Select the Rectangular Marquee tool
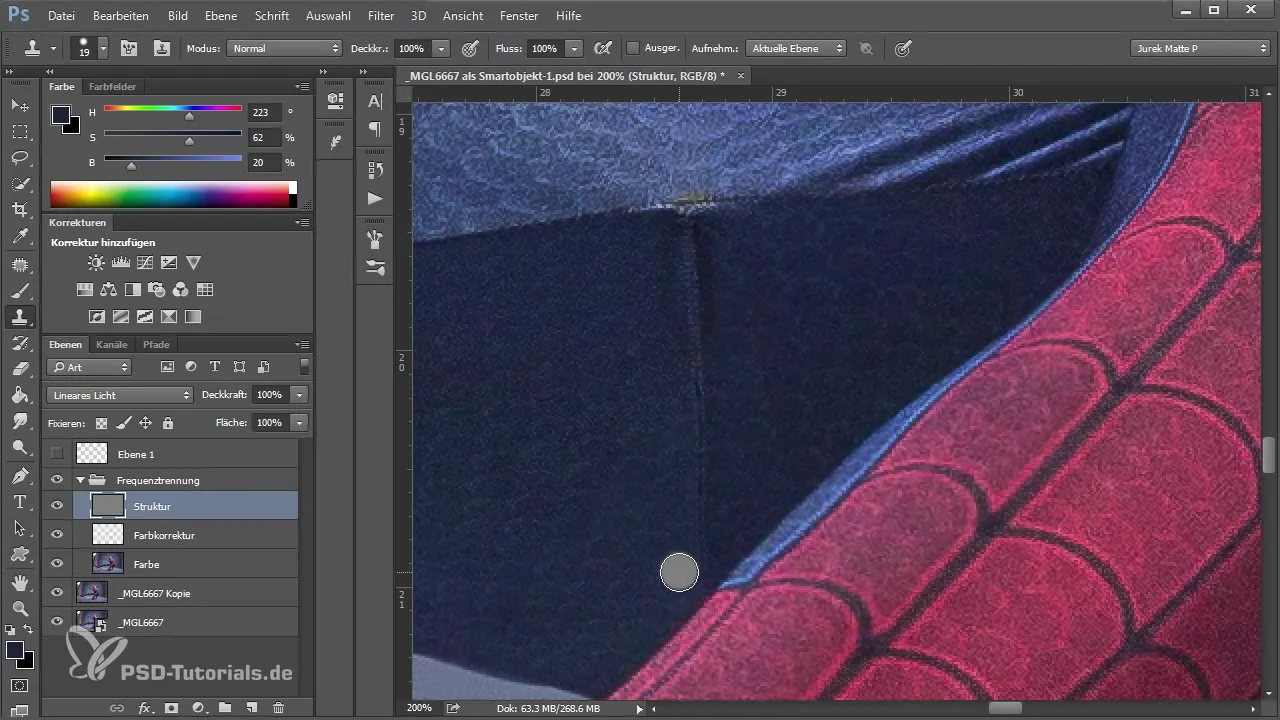Image resolution: width=1280 pixels, height=720 pixels. coord(19,131)
